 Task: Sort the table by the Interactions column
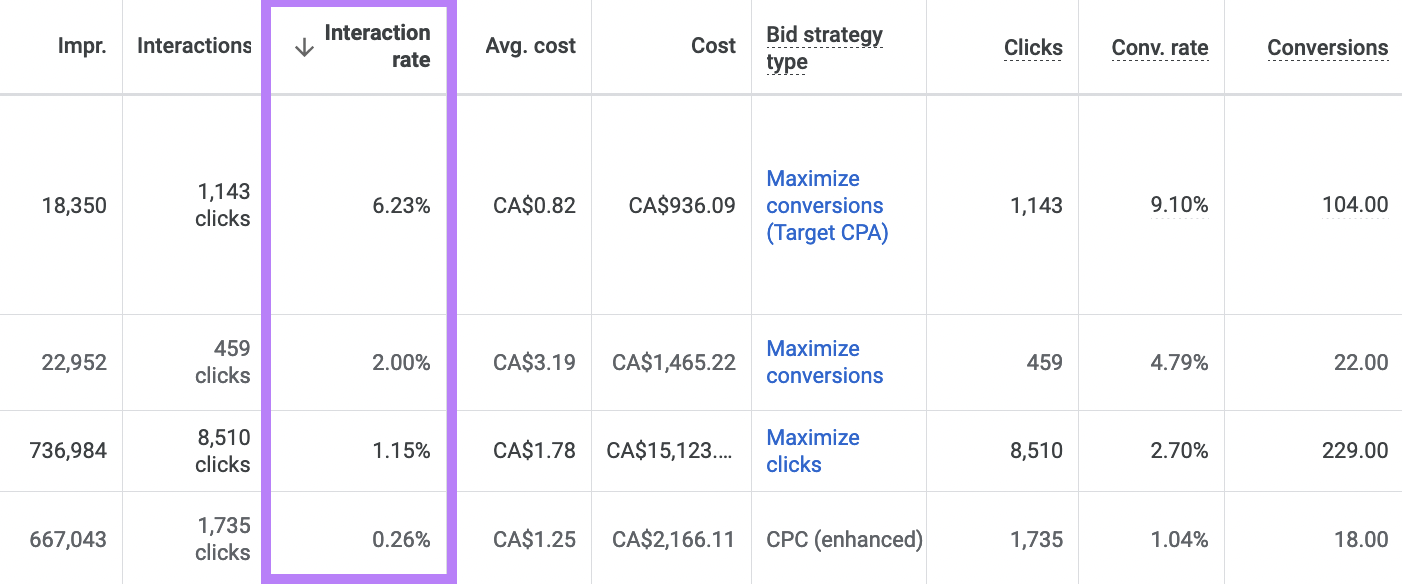(194, 46)
